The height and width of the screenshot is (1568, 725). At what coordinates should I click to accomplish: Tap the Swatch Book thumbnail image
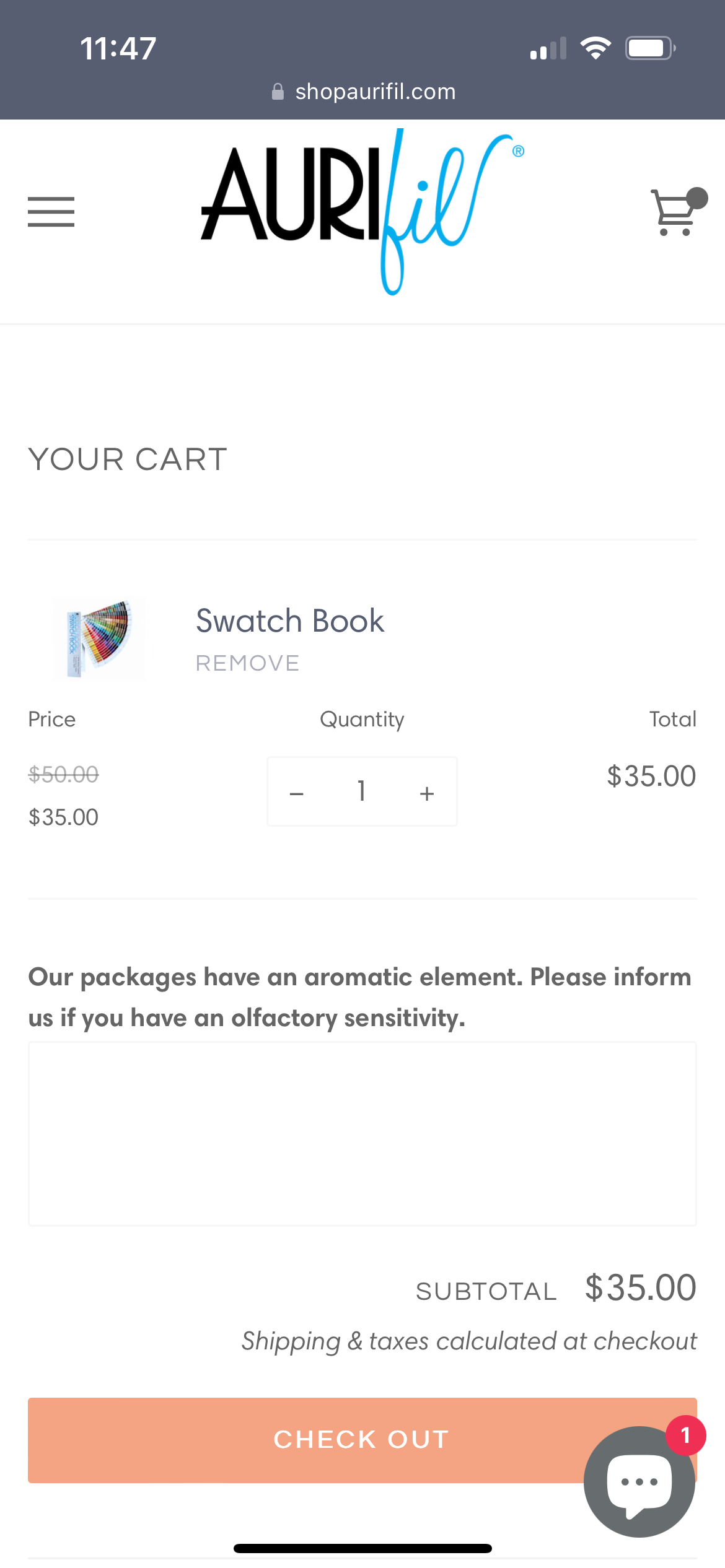99,638
